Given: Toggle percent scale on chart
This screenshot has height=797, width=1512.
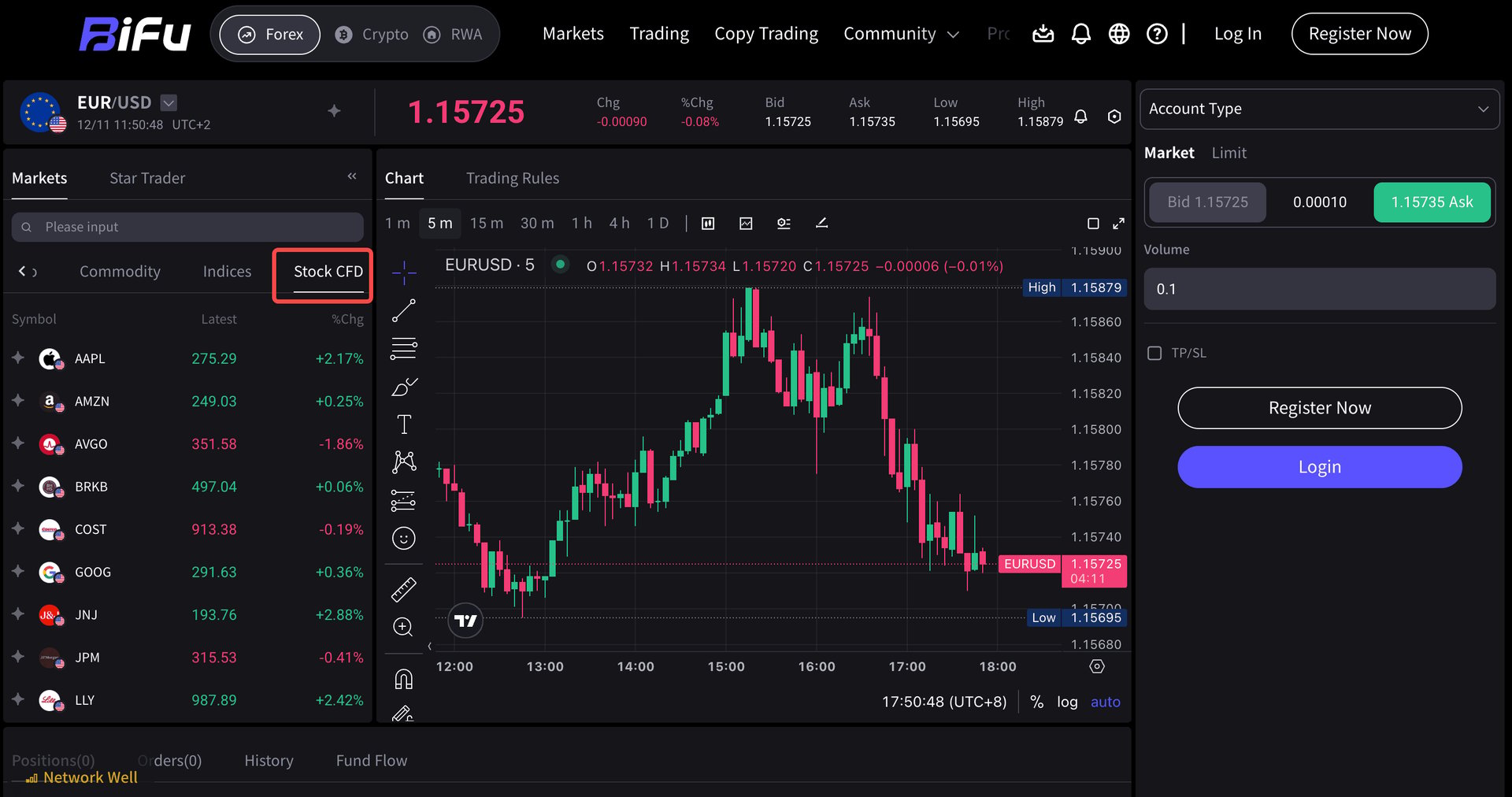Looking at the screenshot, I should pyautogui.click(x=1037, y=702).
